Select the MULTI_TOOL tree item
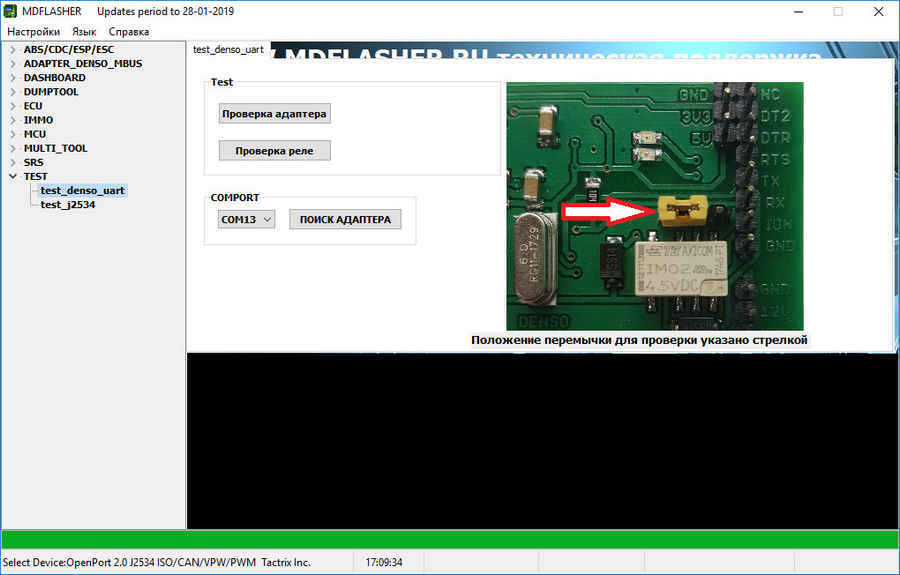 (55, 148)
